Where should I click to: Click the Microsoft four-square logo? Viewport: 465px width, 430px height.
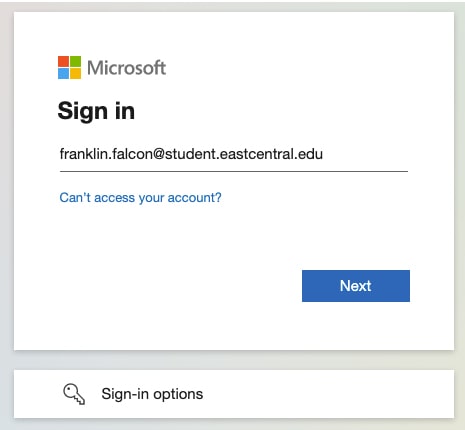69,68
